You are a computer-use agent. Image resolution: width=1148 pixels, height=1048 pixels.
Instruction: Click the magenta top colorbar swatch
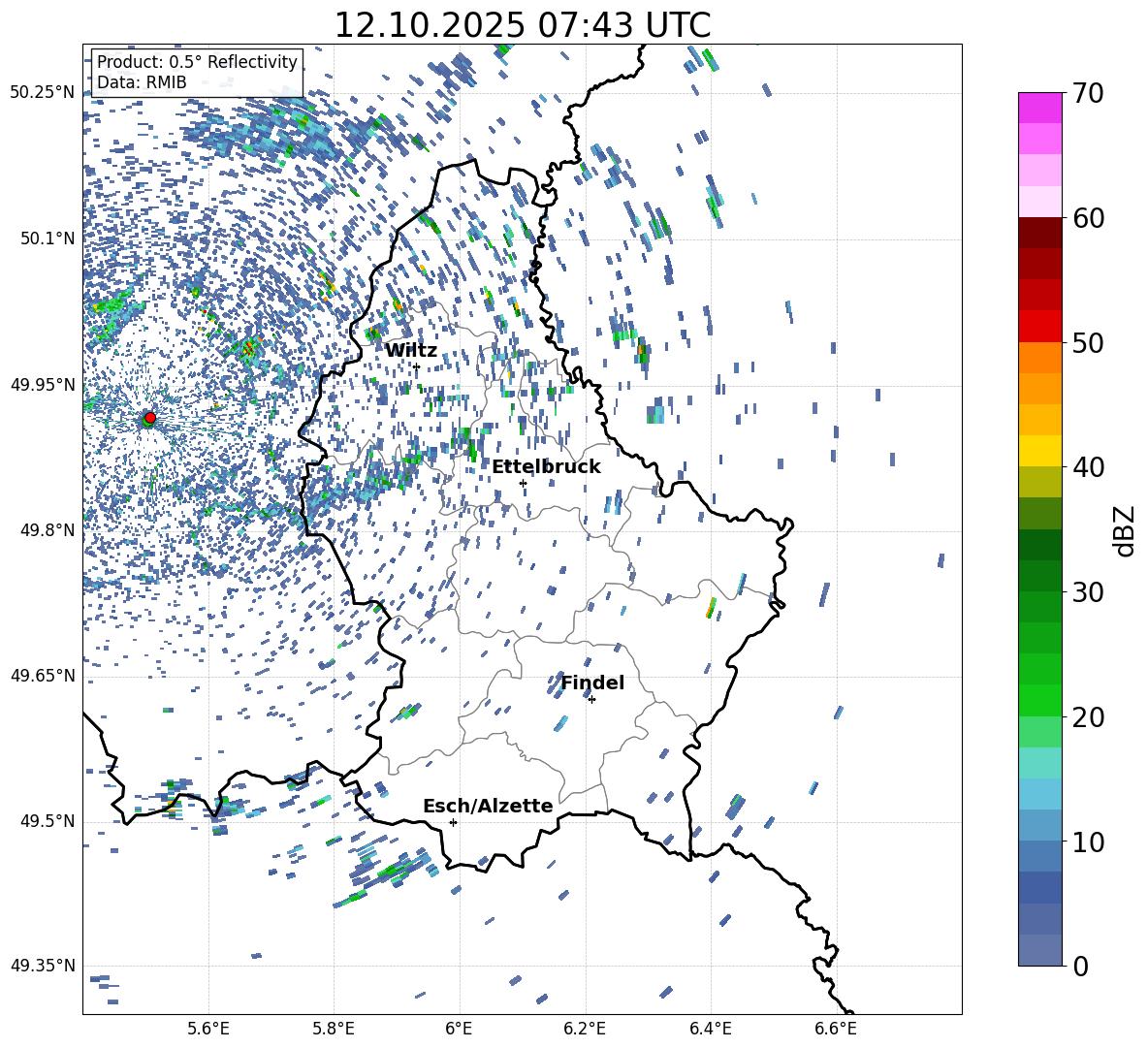[1040, 108]
